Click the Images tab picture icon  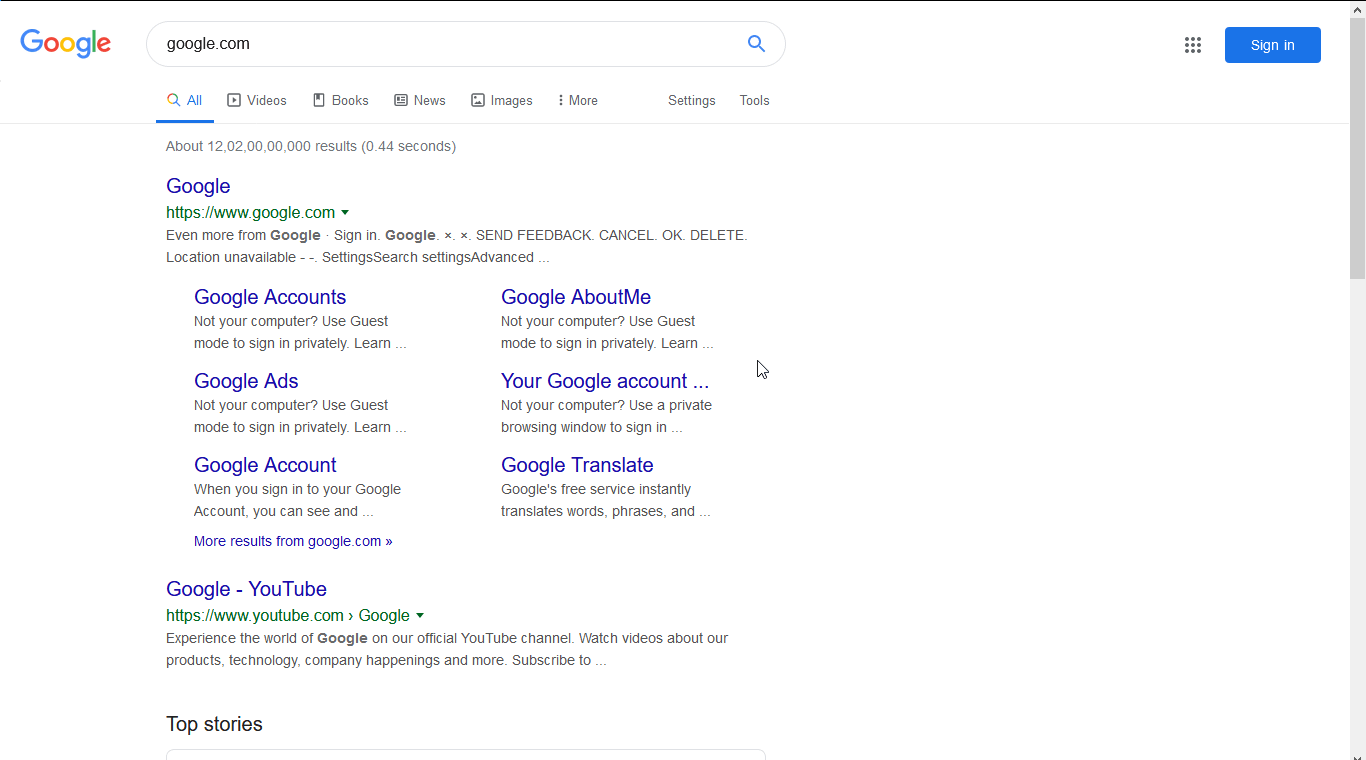478,100
